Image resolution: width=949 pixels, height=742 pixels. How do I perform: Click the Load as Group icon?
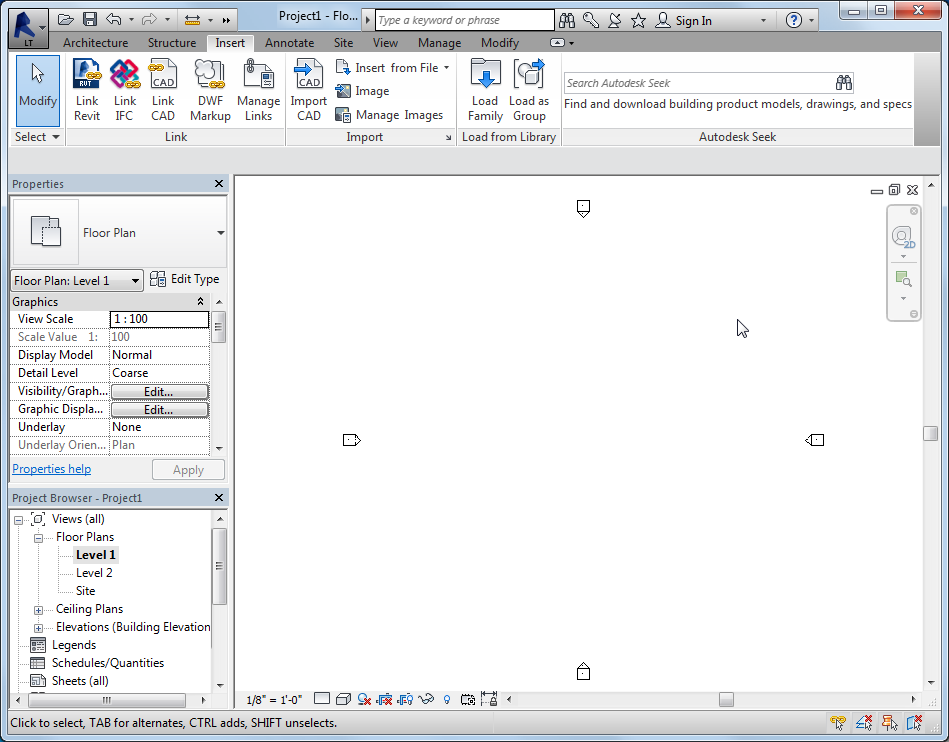pos(529,90)
